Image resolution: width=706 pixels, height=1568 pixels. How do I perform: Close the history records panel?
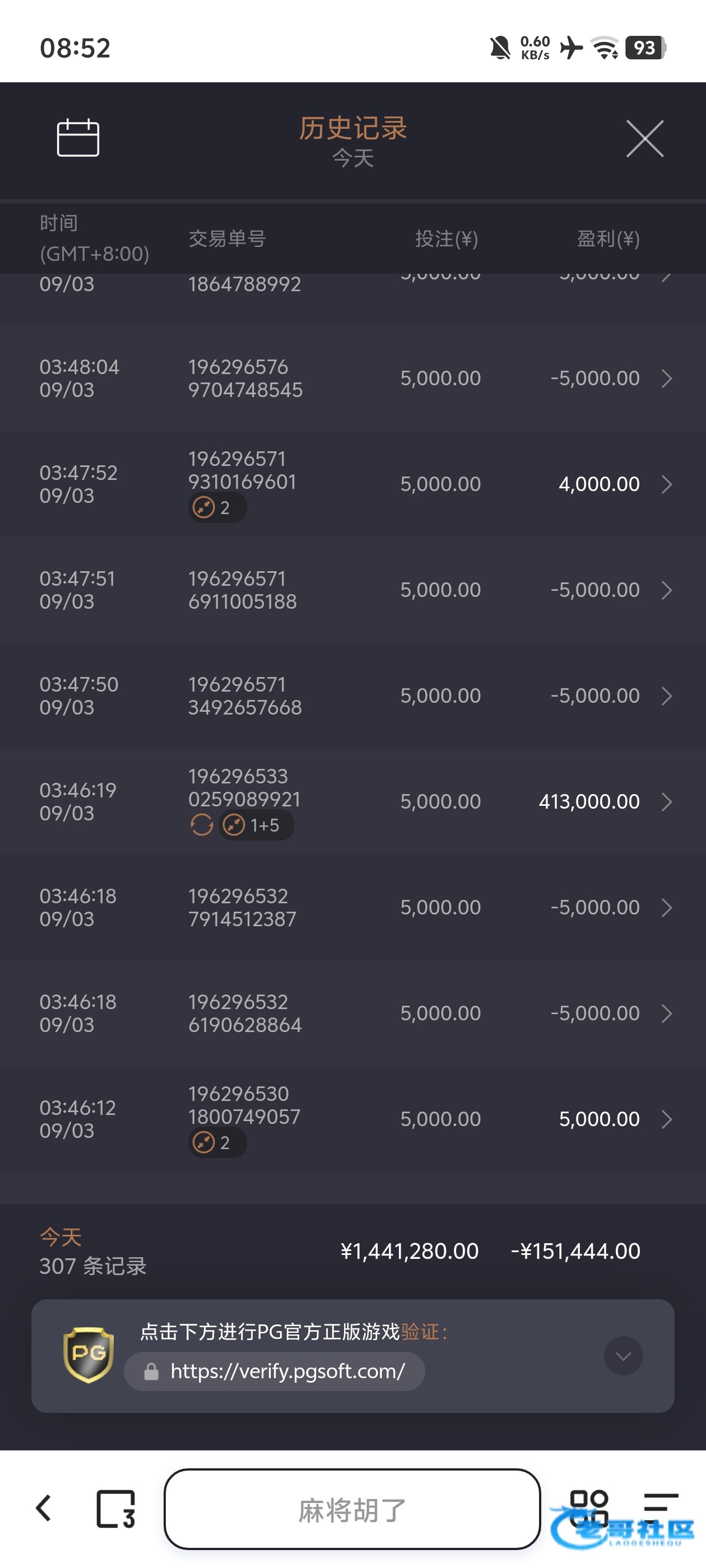[644, 139]
